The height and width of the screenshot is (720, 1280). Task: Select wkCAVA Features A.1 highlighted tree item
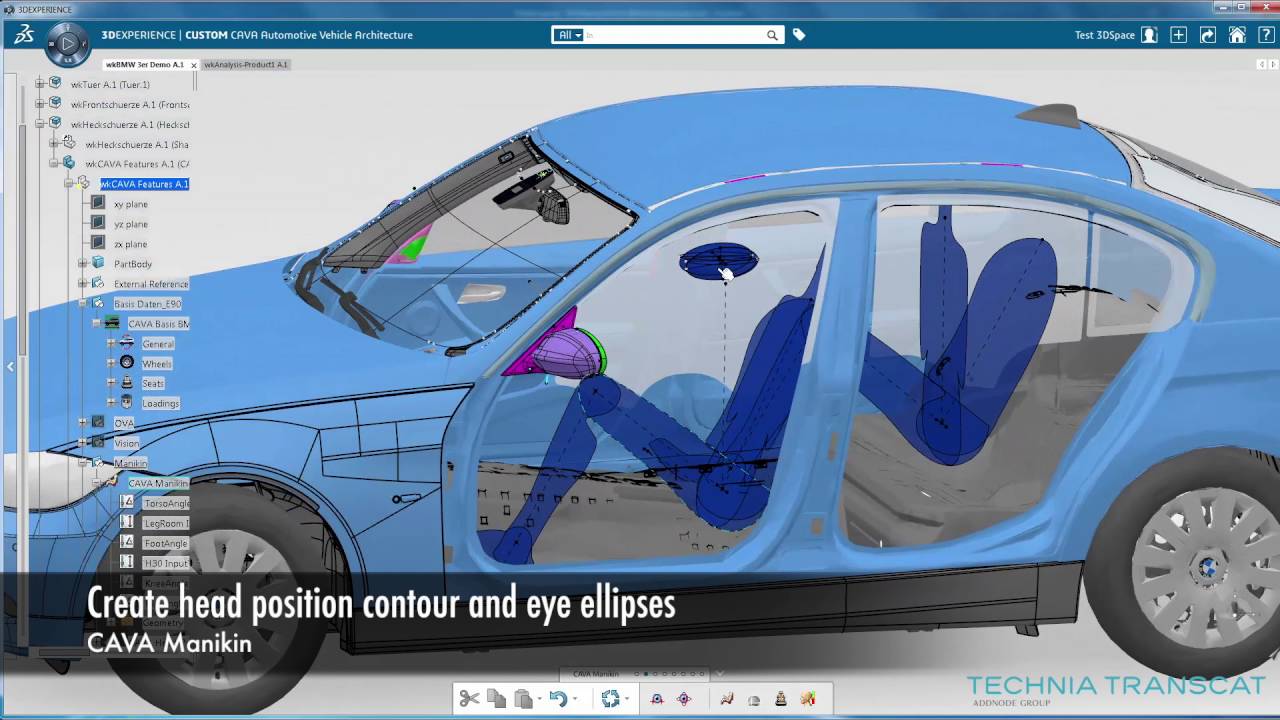point(144,184)
